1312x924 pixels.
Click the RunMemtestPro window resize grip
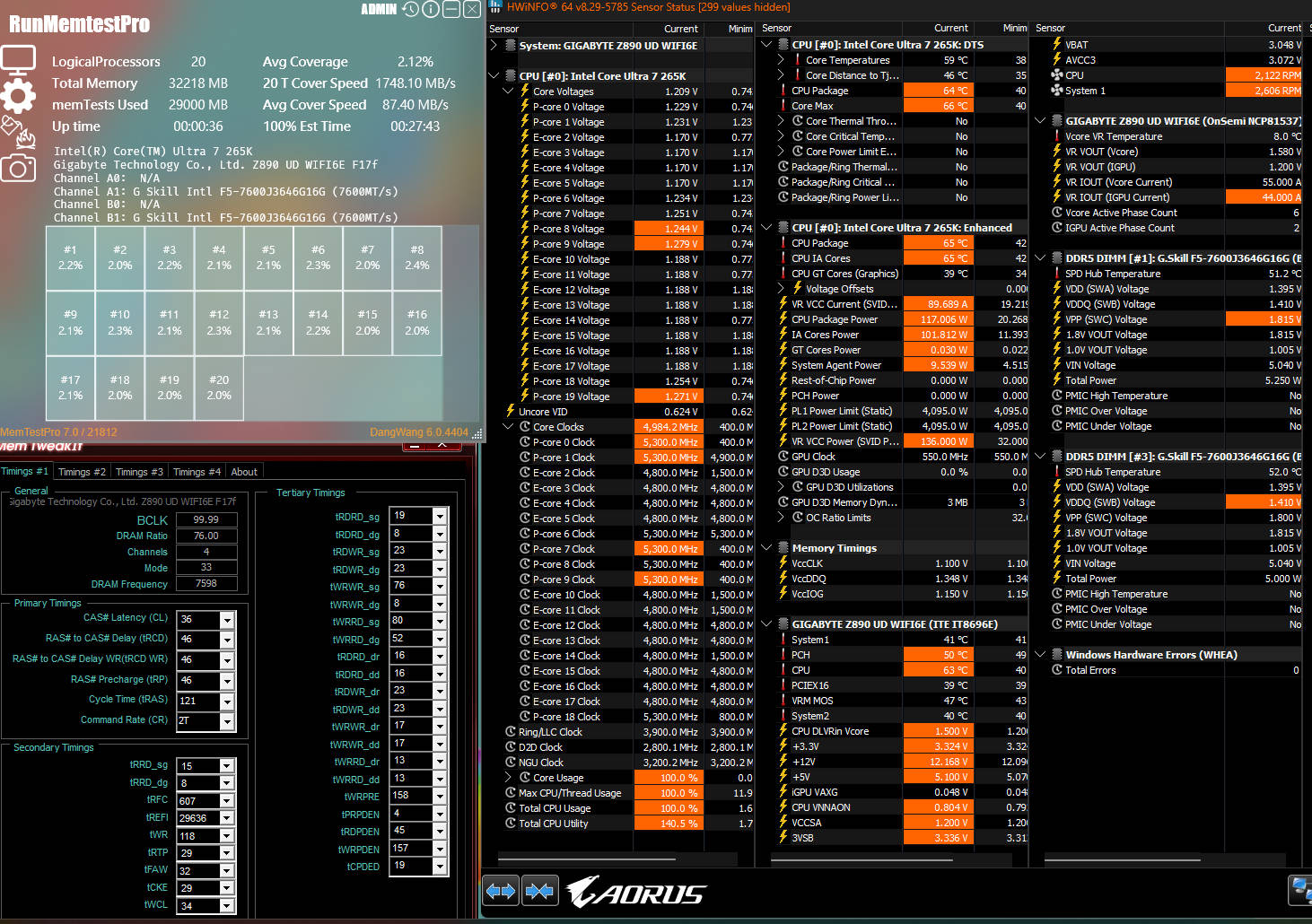[x=477, y=434]
